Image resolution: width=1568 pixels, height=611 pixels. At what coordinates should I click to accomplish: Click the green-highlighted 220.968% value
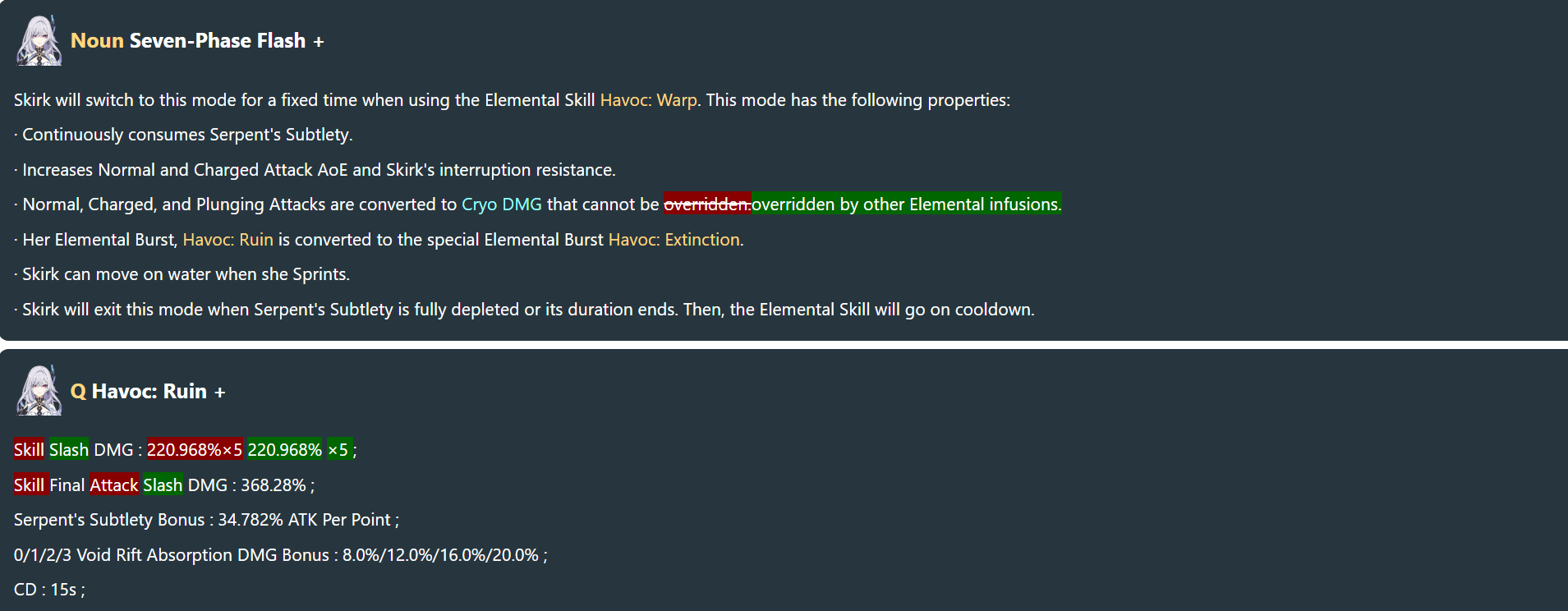pyautogui.click(x=285, y=450)
